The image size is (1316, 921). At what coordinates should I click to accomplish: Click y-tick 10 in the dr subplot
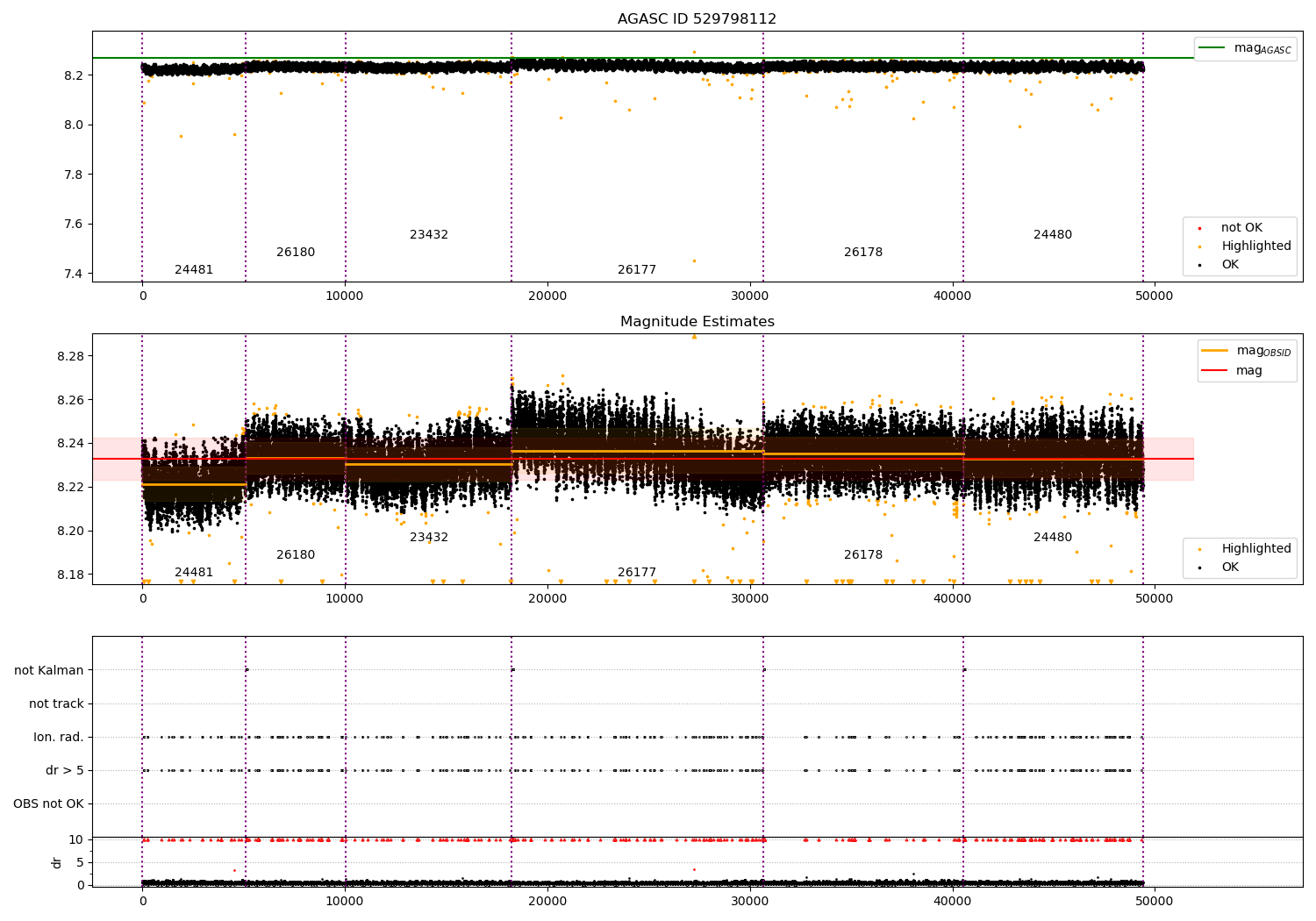coord(77,840)
